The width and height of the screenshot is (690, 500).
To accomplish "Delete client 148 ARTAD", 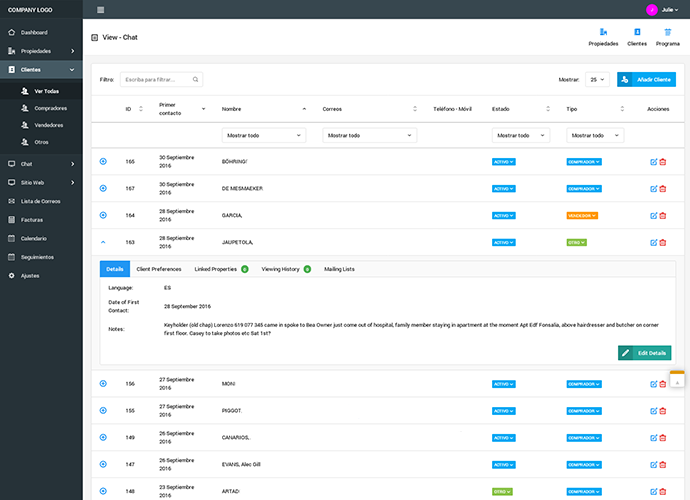I will tap(663, 492).
